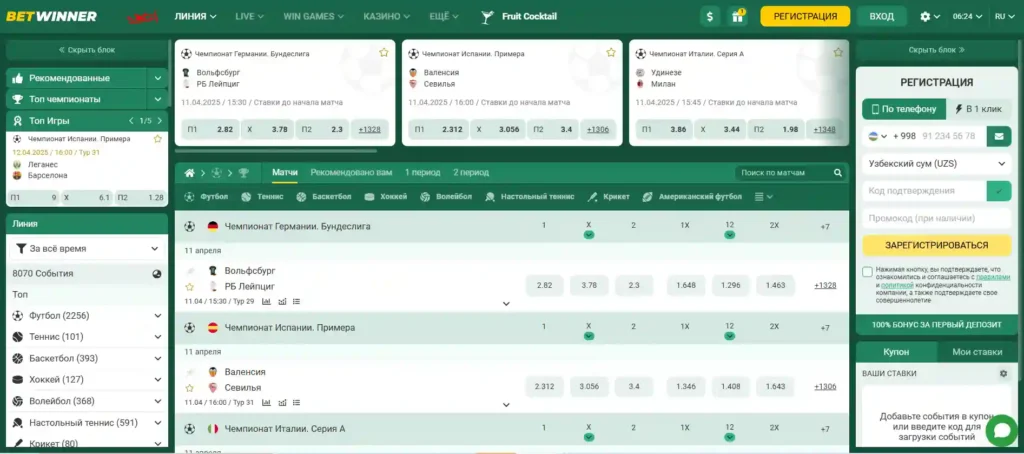Star the Севилья match row
The image size is (1024, 454).
coord(189,388)
